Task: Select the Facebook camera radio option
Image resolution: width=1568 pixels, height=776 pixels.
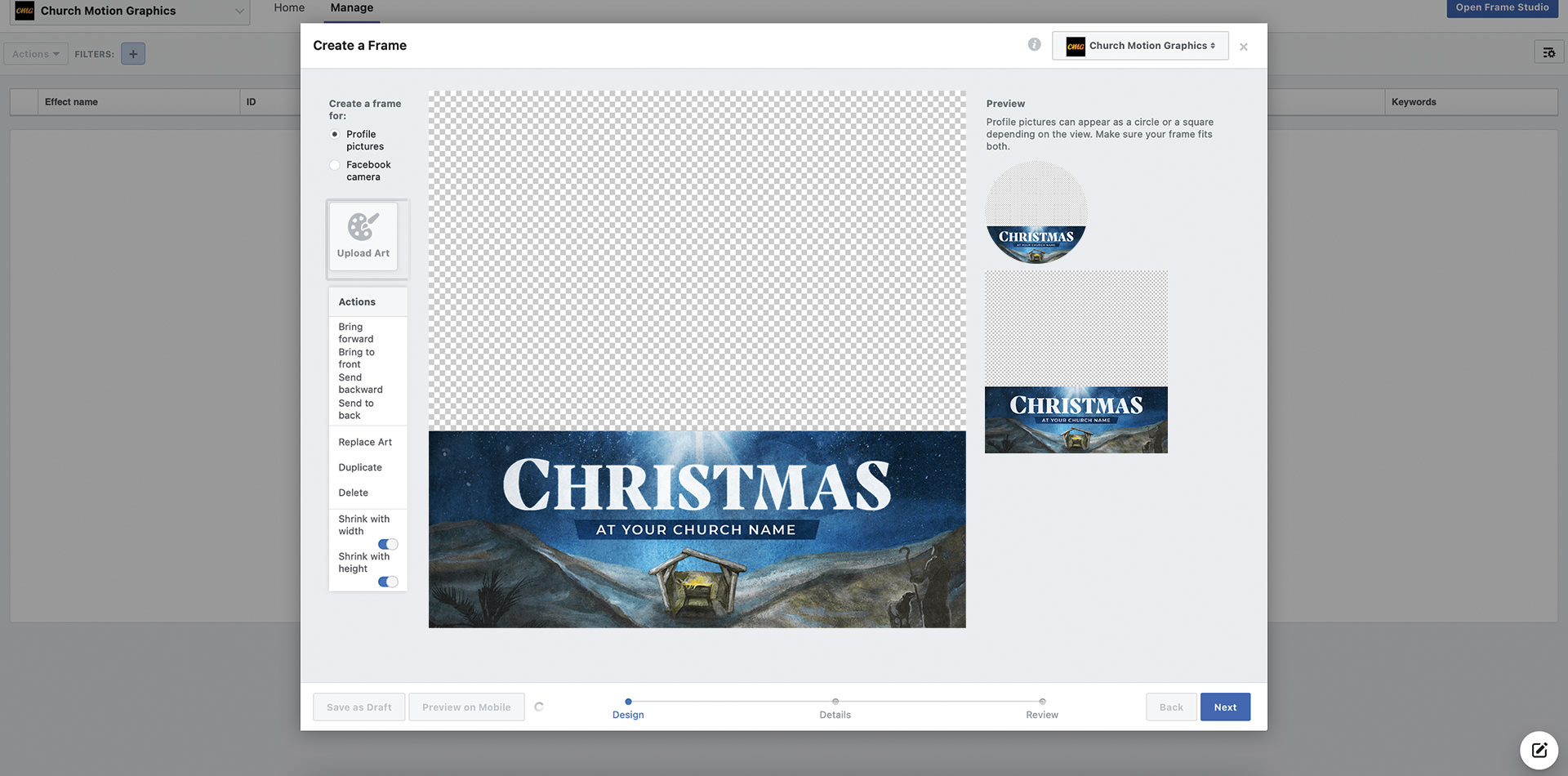Action: tap(334, 165)
